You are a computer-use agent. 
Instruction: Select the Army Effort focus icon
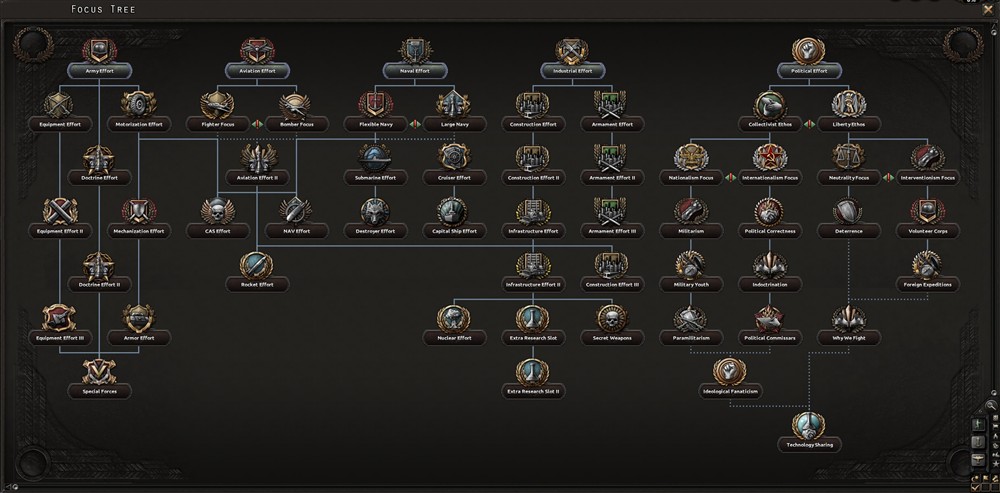[x=99, y=51]
